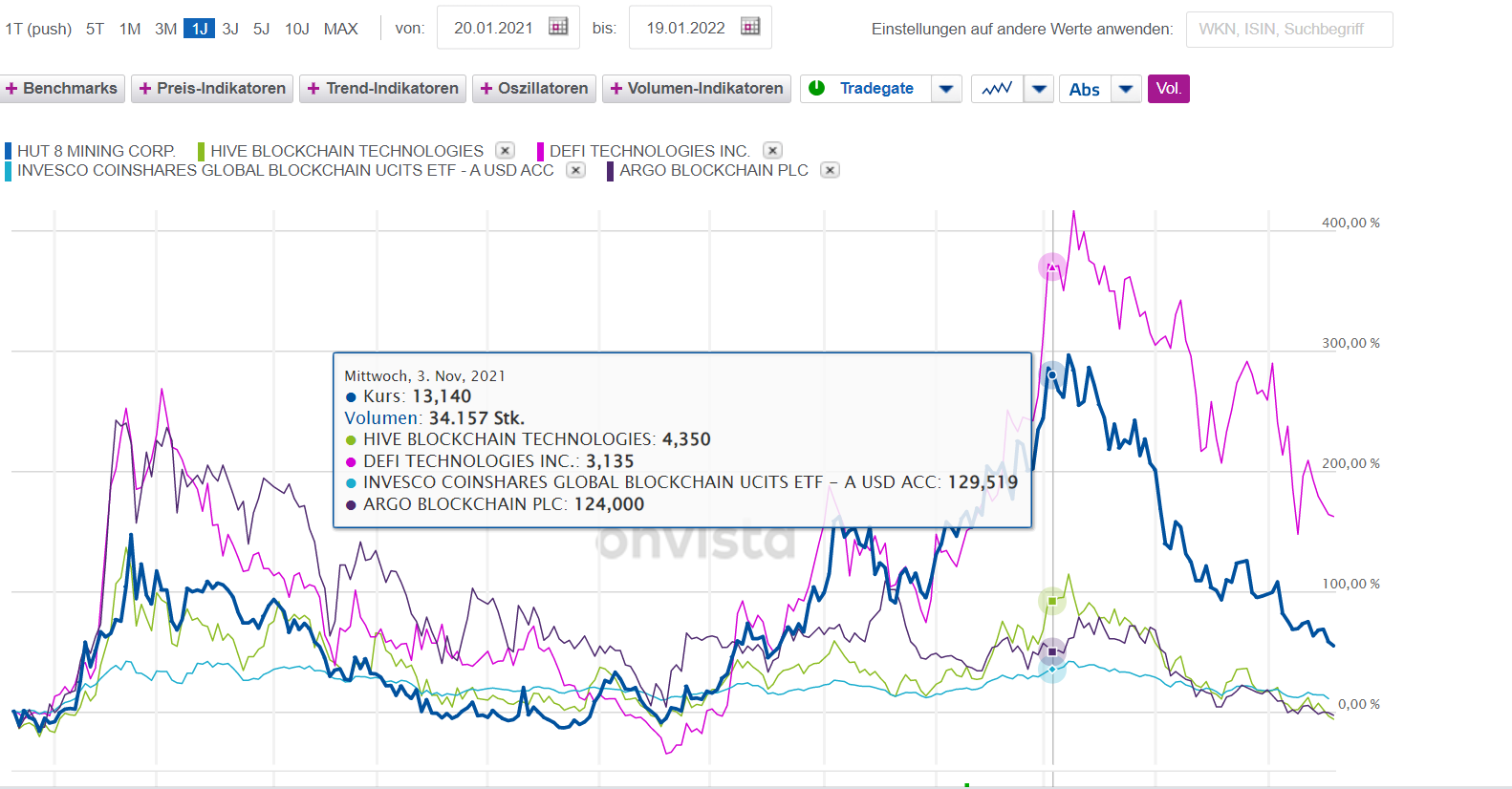Switch to the 3M time range
Screen dimensions: 1512x789
pyautogui.click(x=165, y=29)
